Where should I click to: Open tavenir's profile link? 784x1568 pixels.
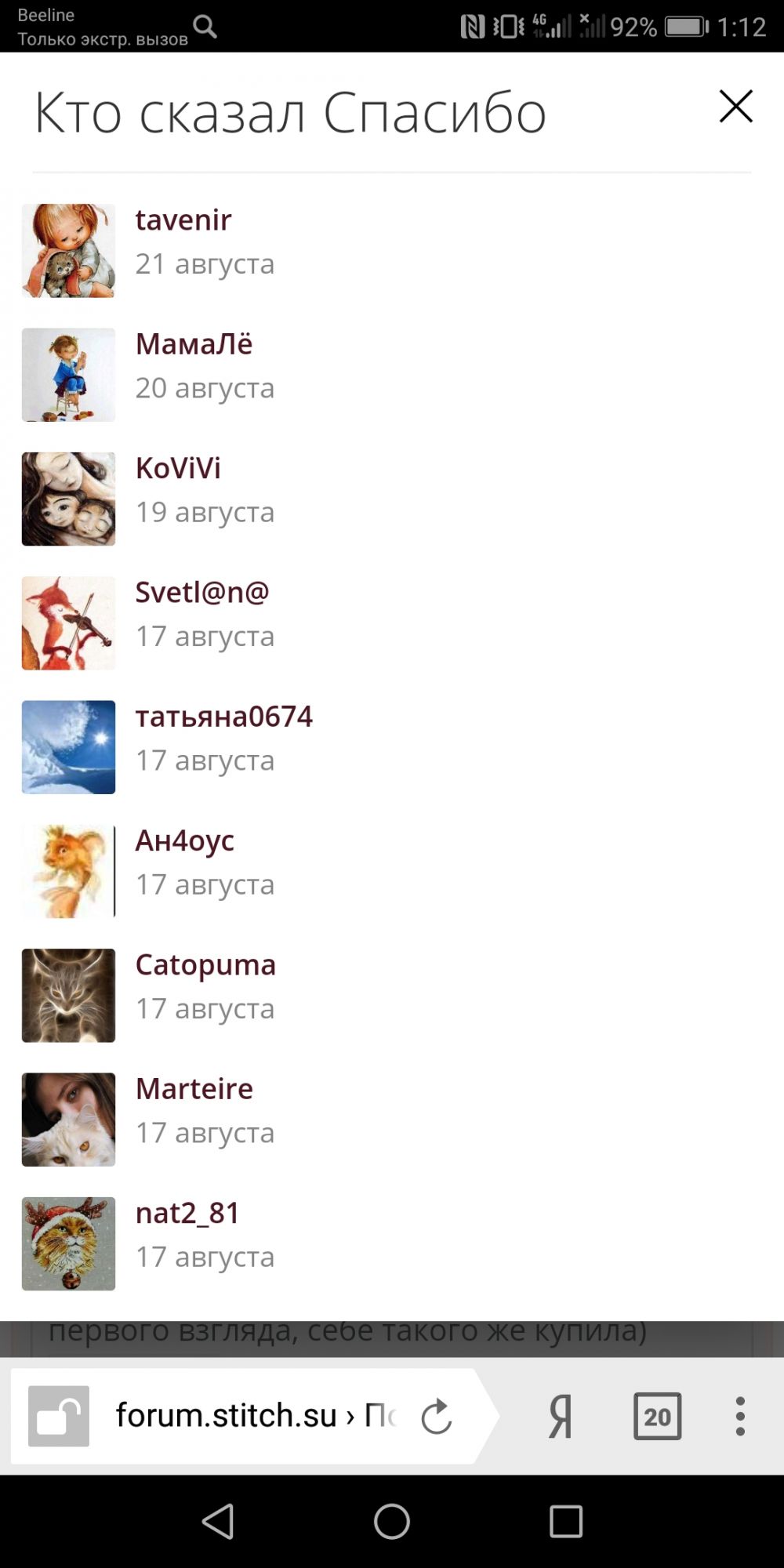(183, 220)
